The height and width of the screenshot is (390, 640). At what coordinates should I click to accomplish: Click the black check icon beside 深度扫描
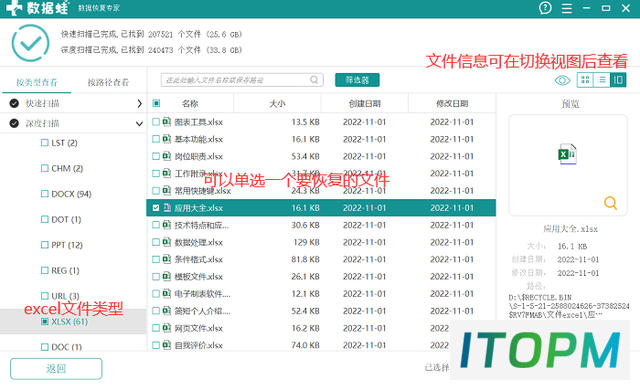pyautogui.click(x=14, y=123)
